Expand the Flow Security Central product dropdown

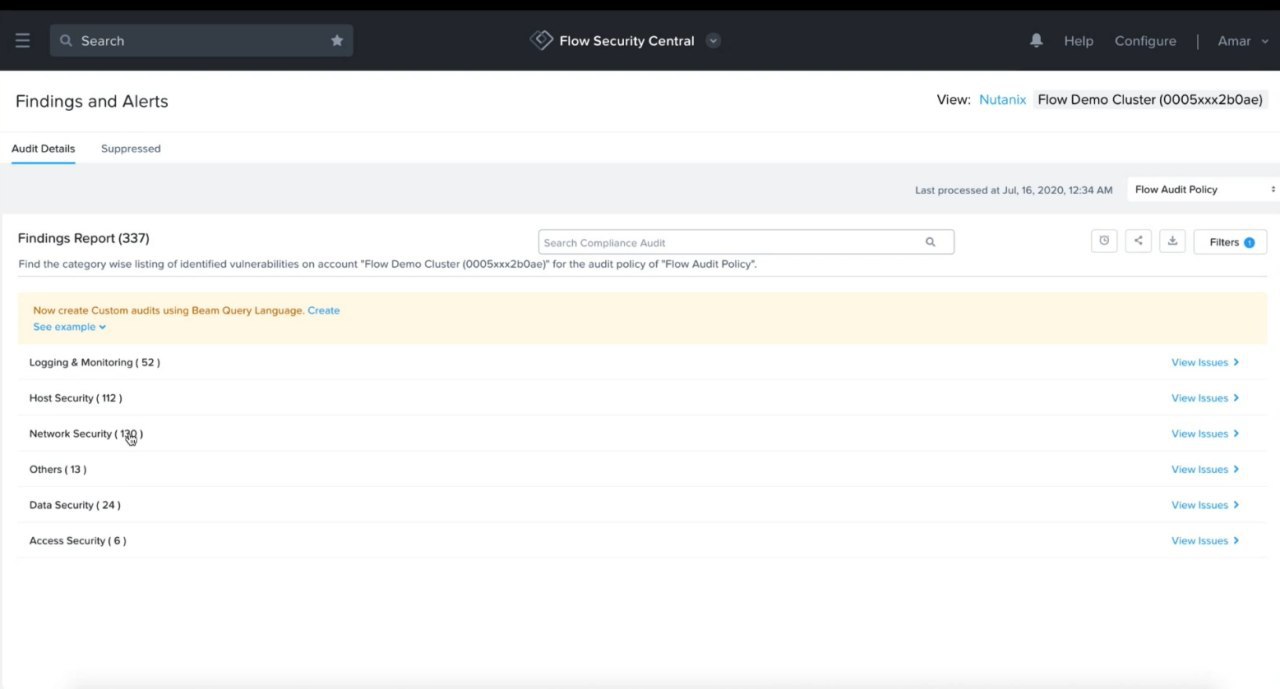(713, 41)
